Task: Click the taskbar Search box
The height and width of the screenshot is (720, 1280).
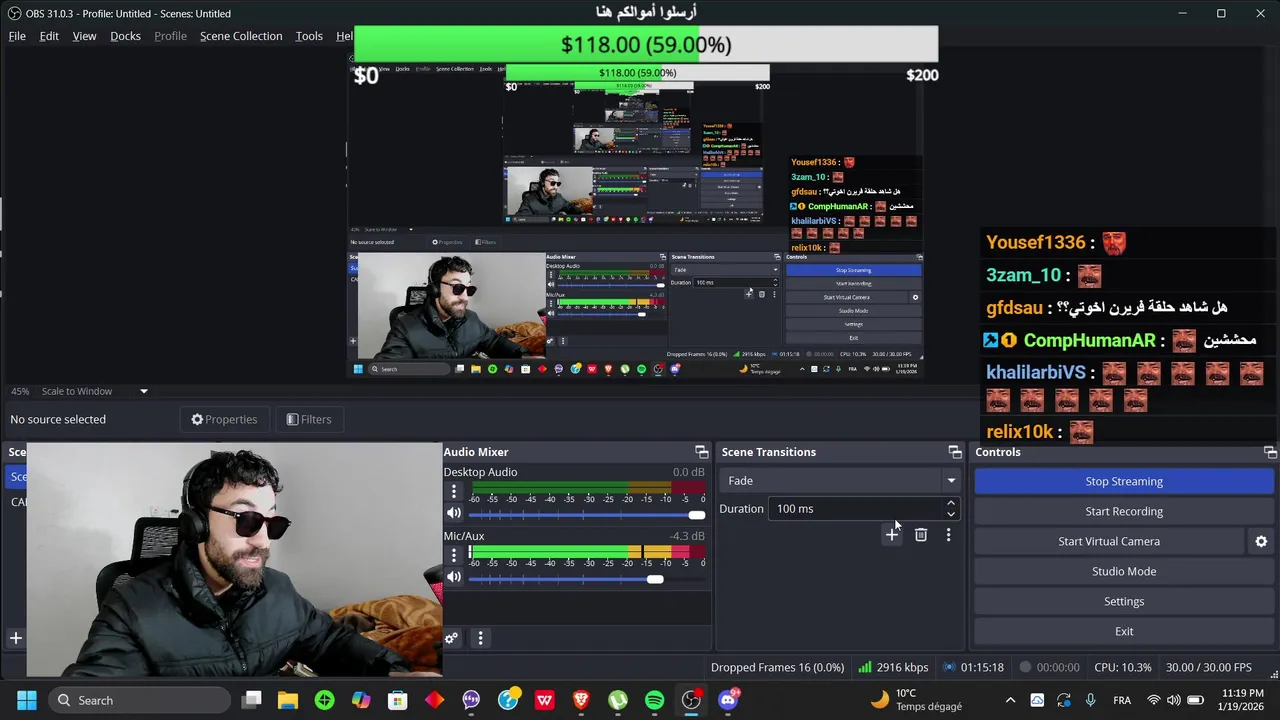Action: (x=138, y=700)
